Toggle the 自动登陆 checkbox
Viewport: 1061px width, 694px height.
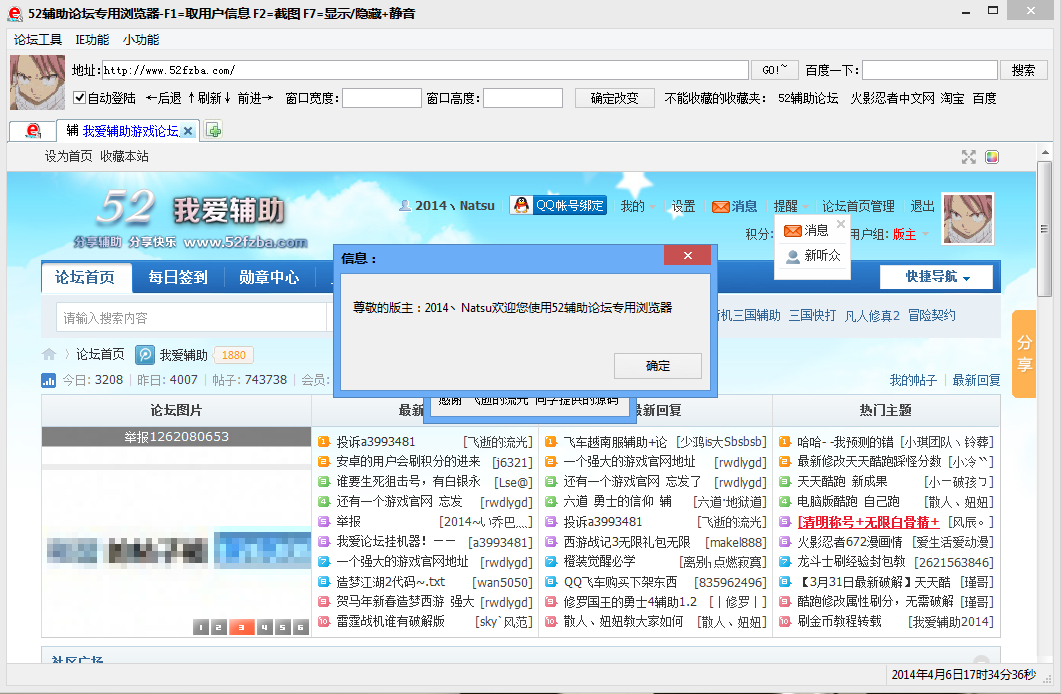[79, 98]
